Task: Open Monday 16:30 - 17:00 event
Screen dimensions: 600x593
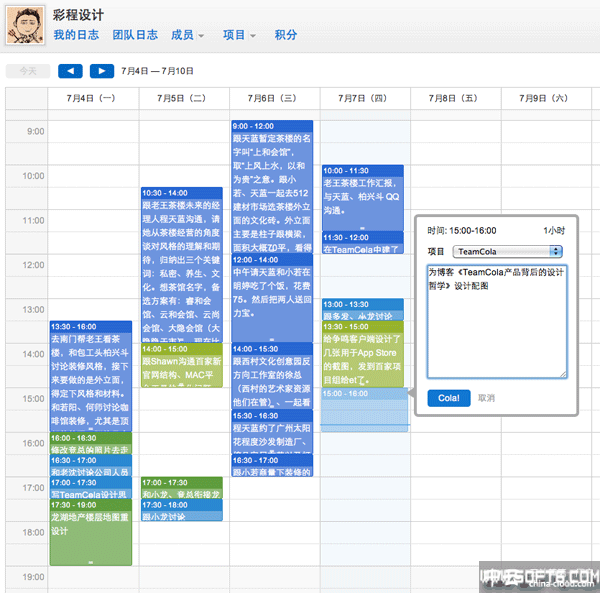Action: (91, 465)
